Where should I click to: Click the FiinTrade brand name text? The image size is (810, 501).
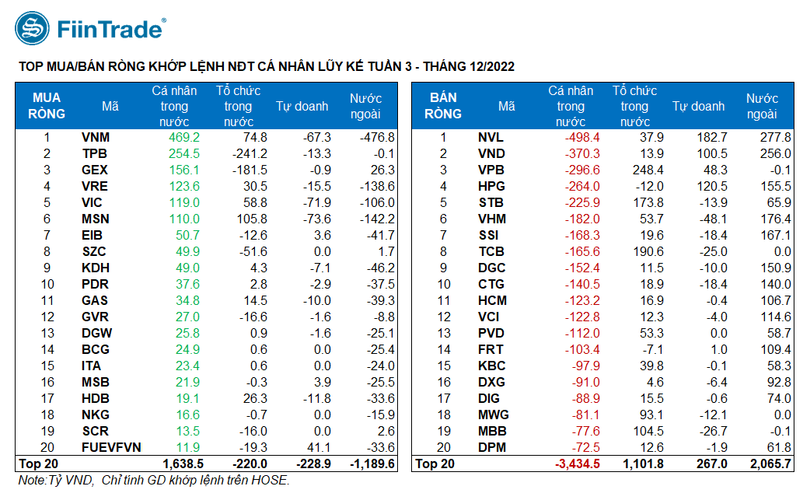[112, 30]
